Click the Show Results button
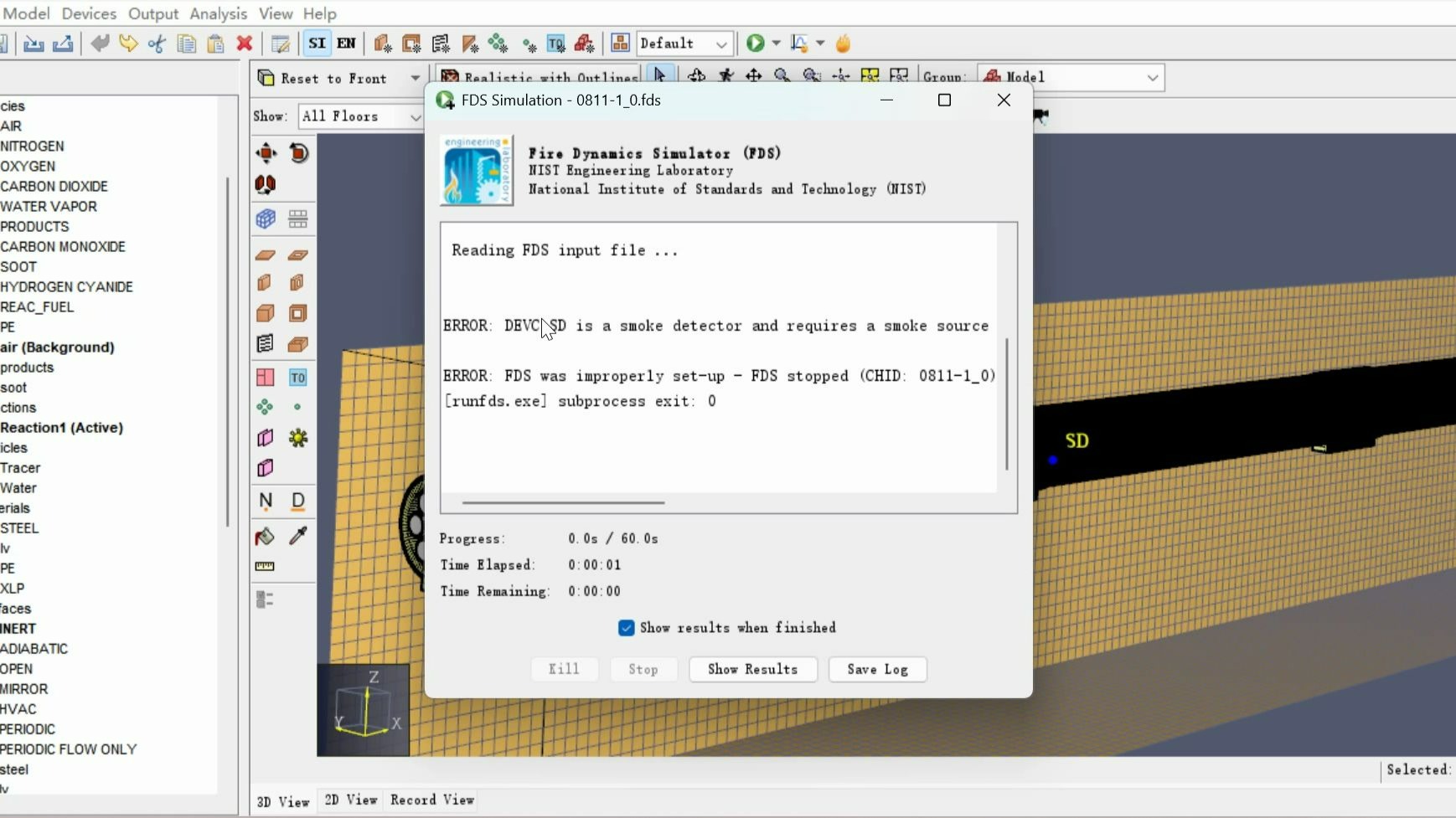The height and width of the screenshot is (818, 1456). 753,669
